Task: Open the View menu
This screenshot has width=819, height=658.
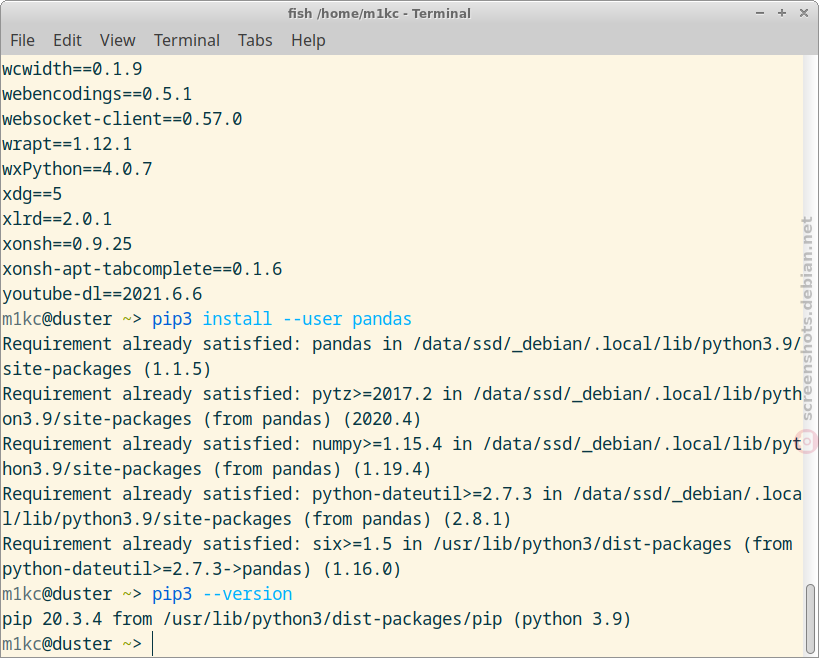Action: (x=118, y=40)
